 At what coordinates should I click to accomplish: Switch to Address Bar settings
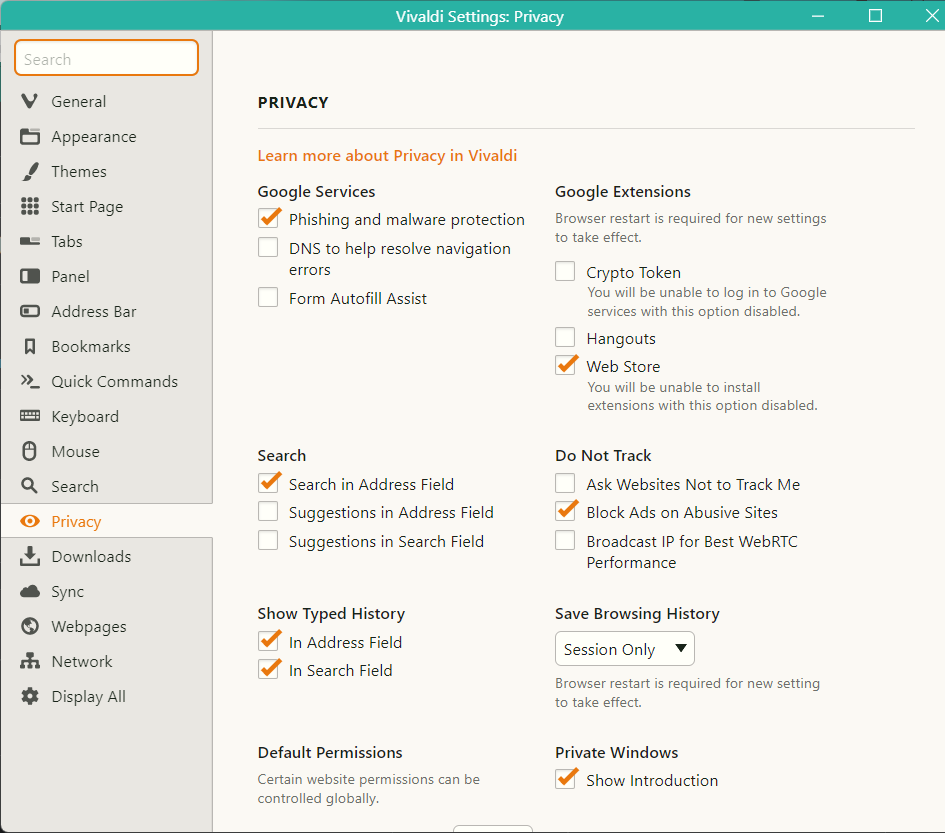coord(93,312)
